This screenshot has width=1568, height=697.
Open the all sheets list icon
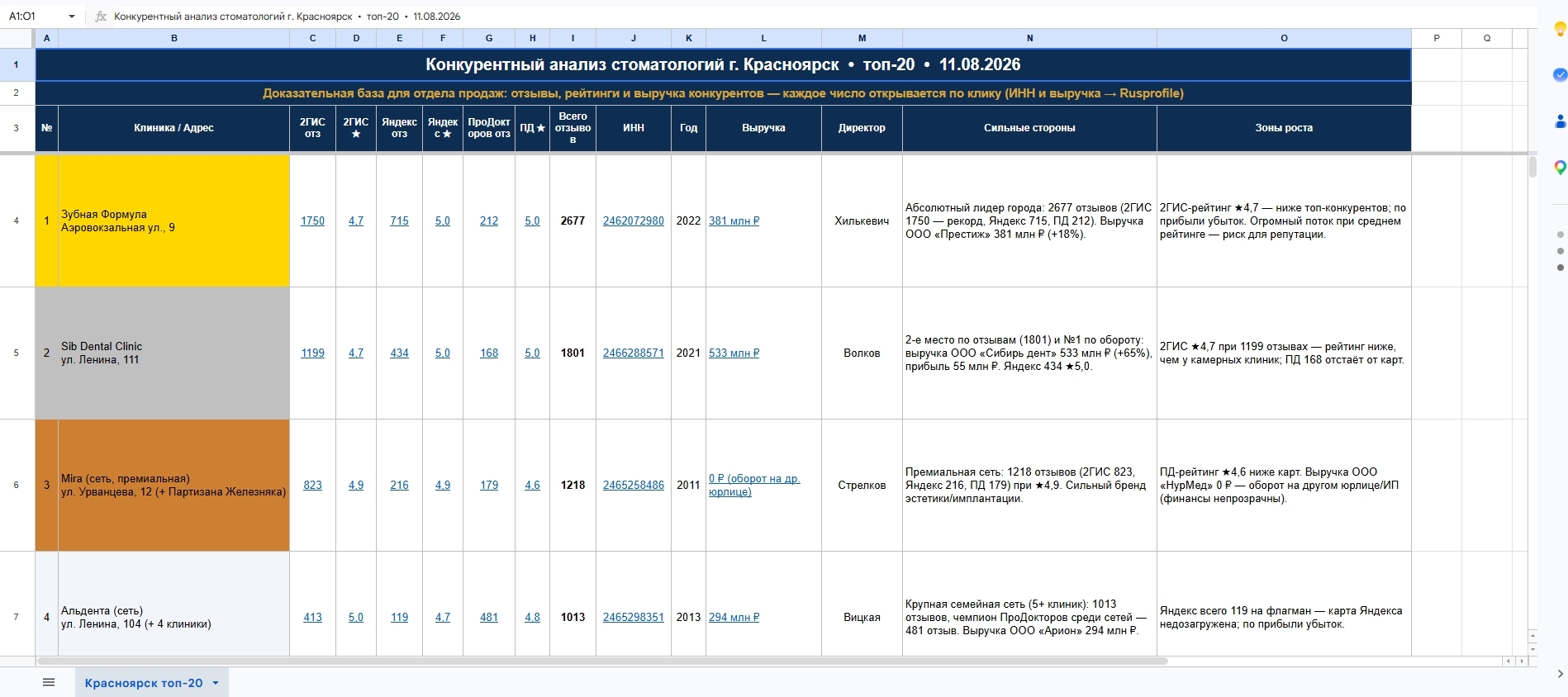(x=49, y=682)
